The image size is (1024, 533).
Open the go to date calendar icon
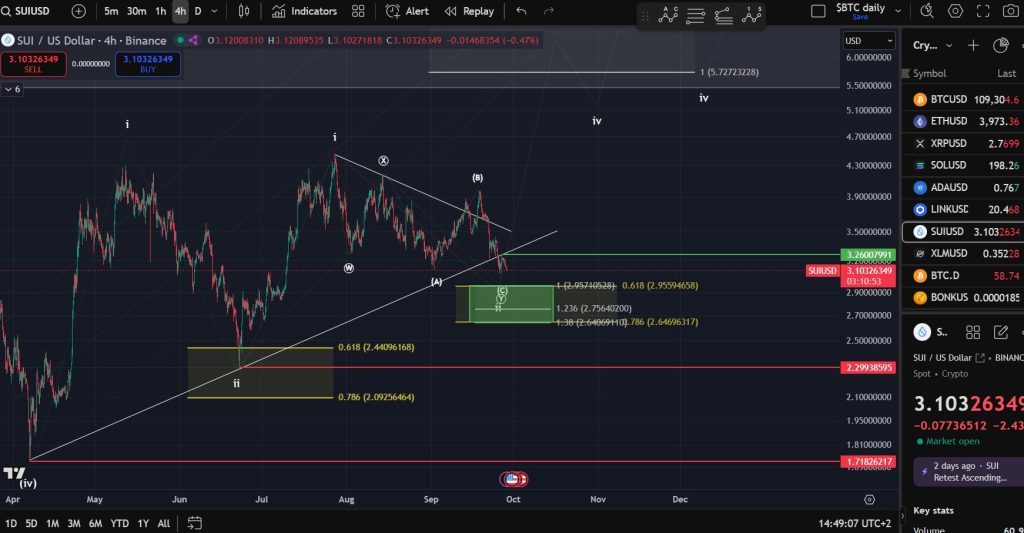point(195,523)
